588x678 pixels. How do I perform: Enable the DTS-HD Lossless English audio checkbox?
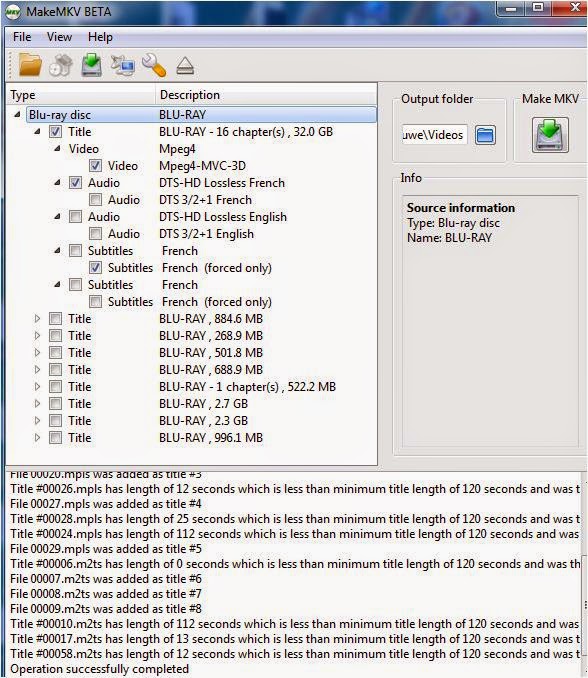click(75, 217)
